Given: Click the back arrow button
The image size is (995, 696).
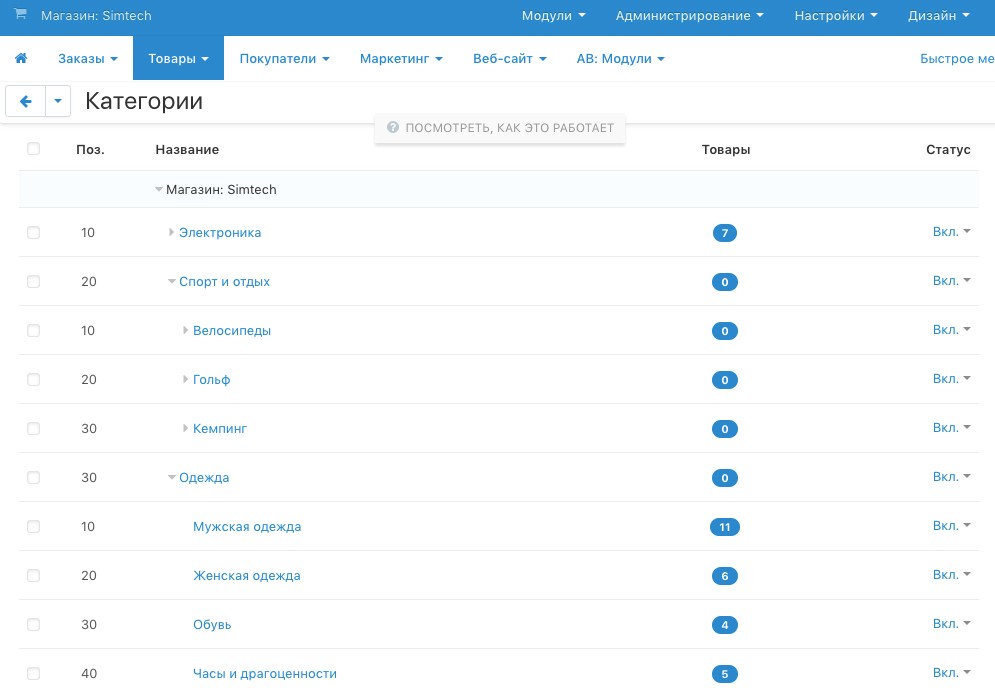Looking at the screenshot, I should coord(26,101).
